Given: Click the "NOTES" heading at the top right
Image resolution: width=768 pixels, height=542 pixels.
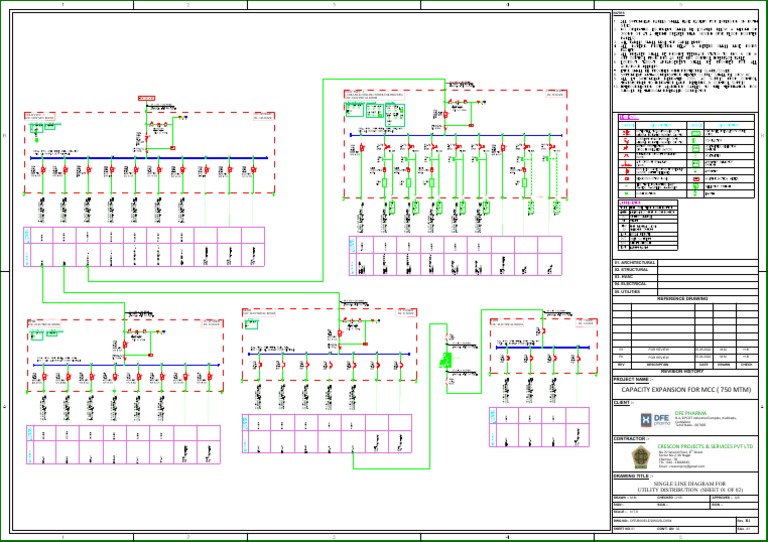Looking at the screenshot, I should point(619,13).
